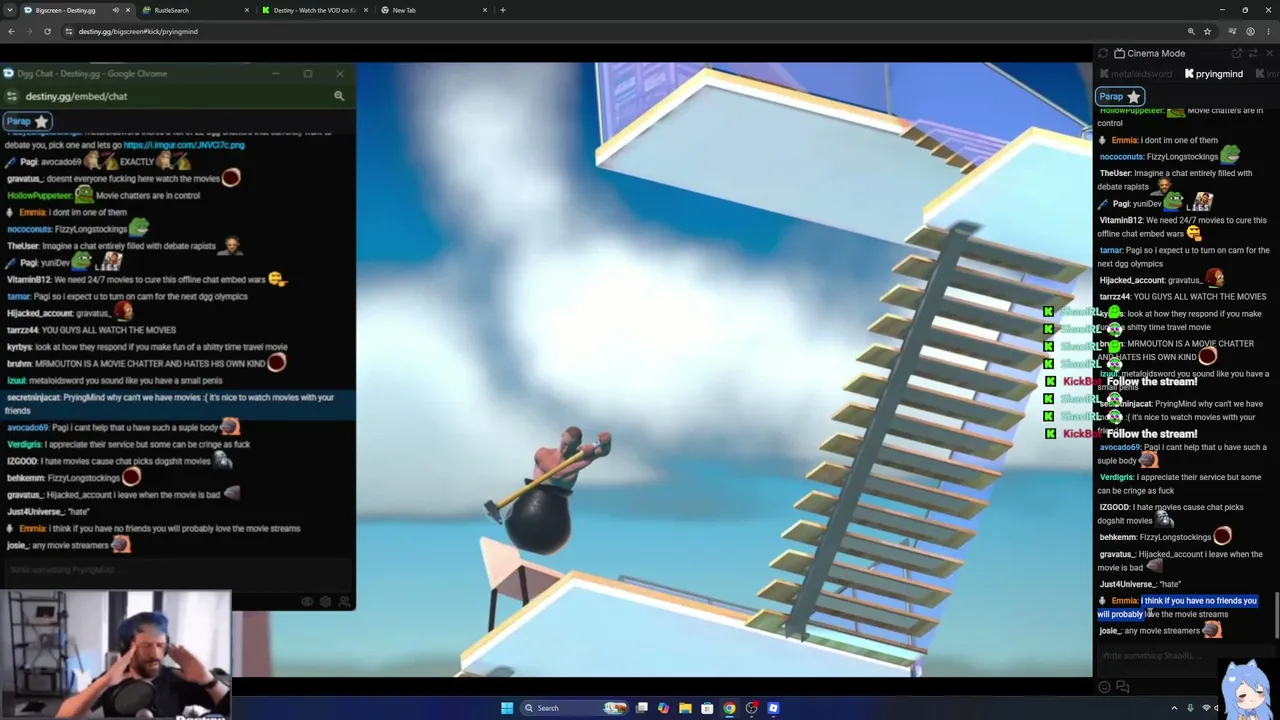Screen dimensions: 1280x720
Task: Open File Explorer from the taskbar
Action: 685,708
